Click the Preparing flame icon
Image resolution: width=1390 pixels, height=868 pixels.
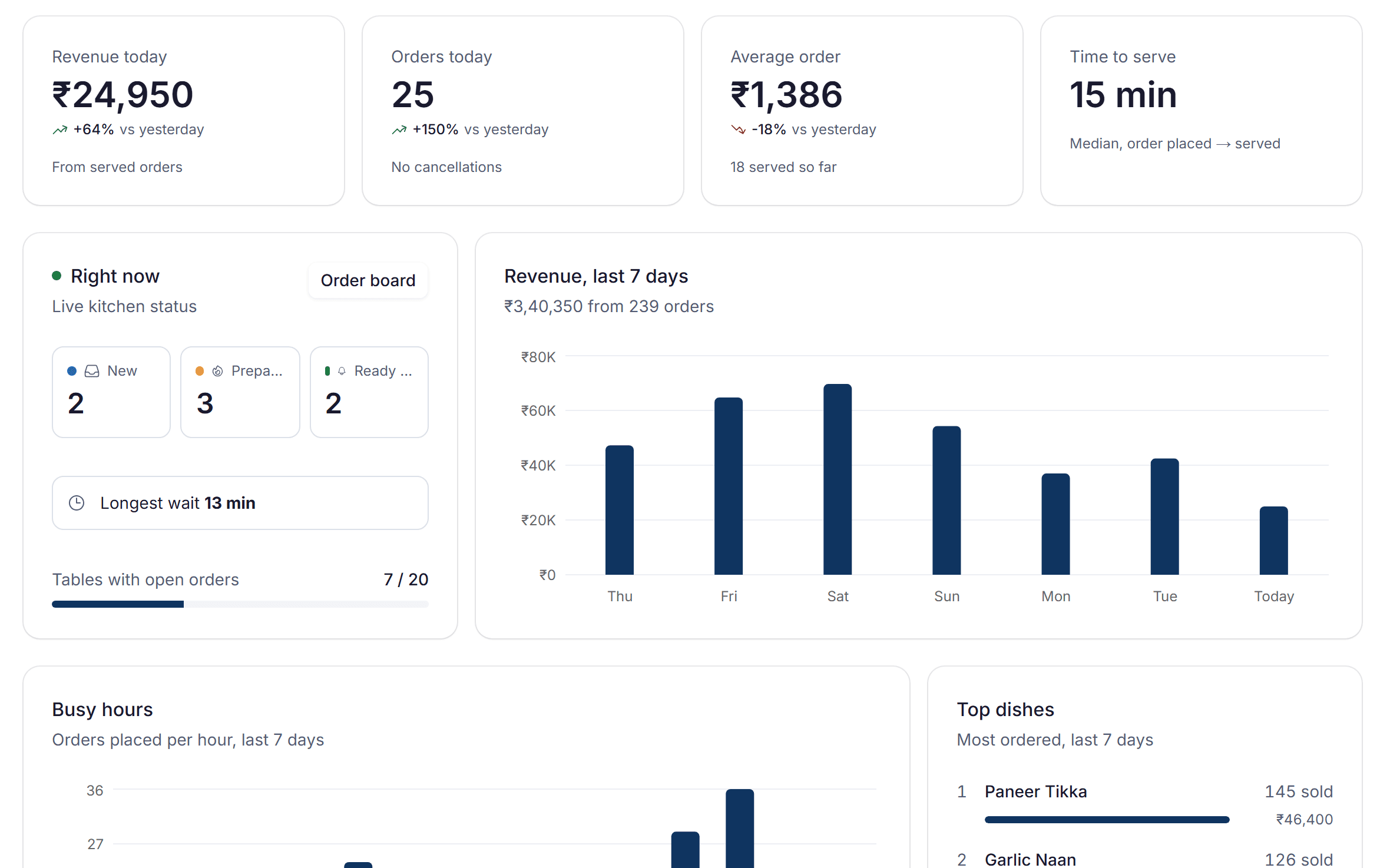coord(217,371)
